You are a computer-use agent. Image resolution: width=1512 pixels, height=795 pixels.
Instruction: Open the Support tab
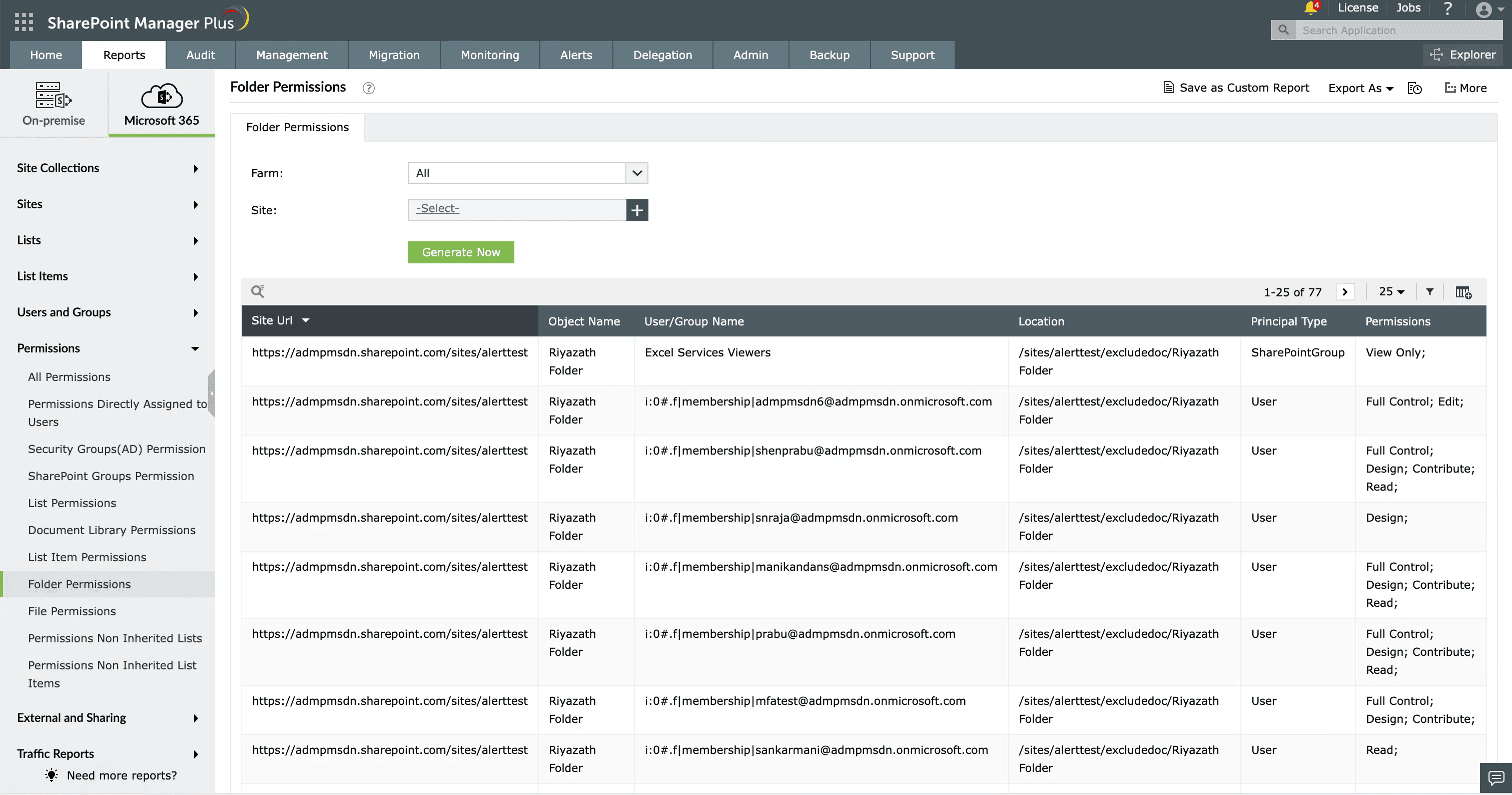pyautogui.click(x=913, y=55)
